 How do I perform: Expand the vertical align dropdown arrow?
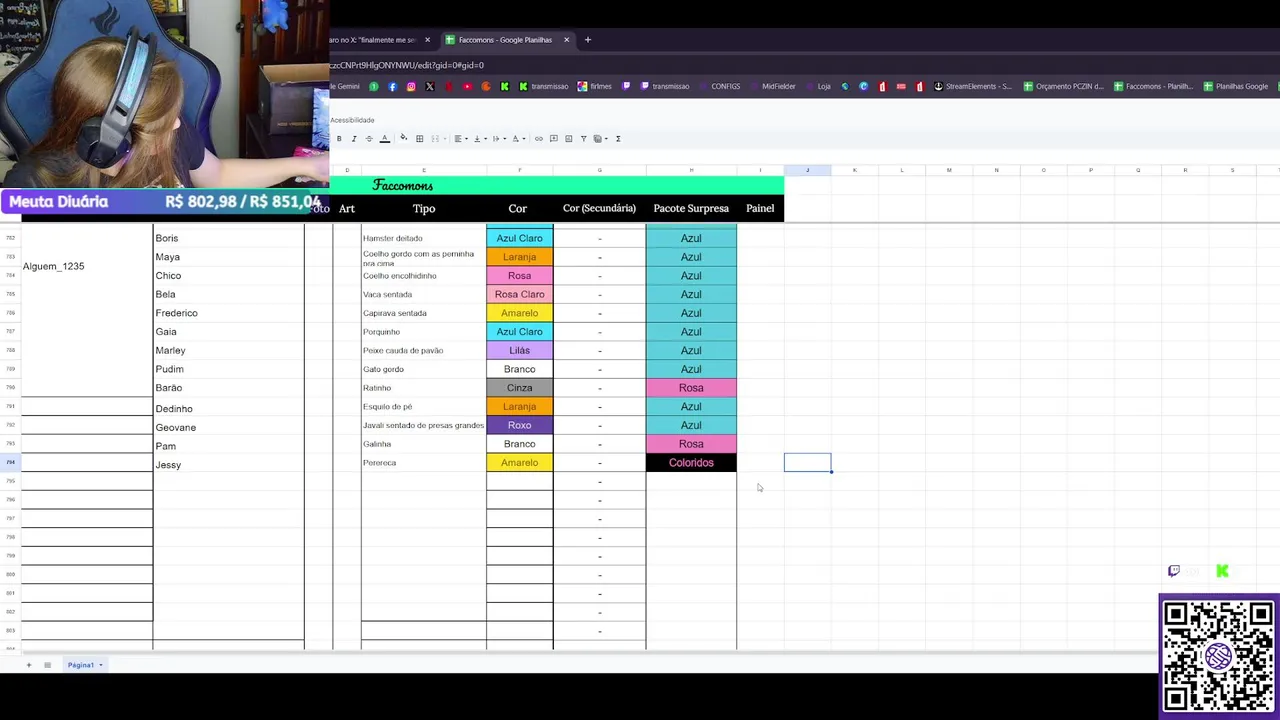tap(486, 139)
